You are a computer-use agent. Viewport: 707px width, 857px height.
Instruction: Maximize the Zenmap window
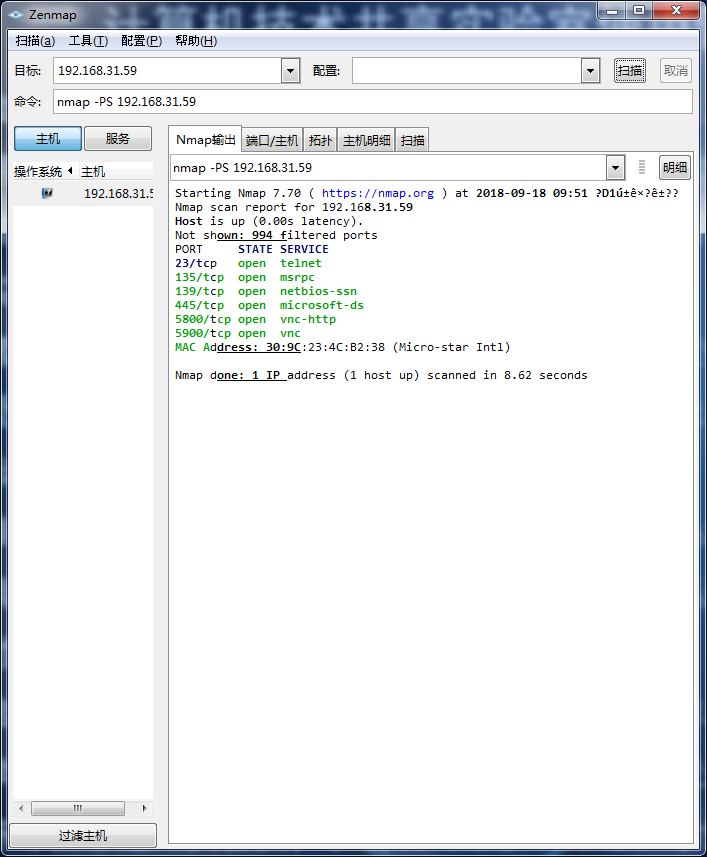[639, 10]
